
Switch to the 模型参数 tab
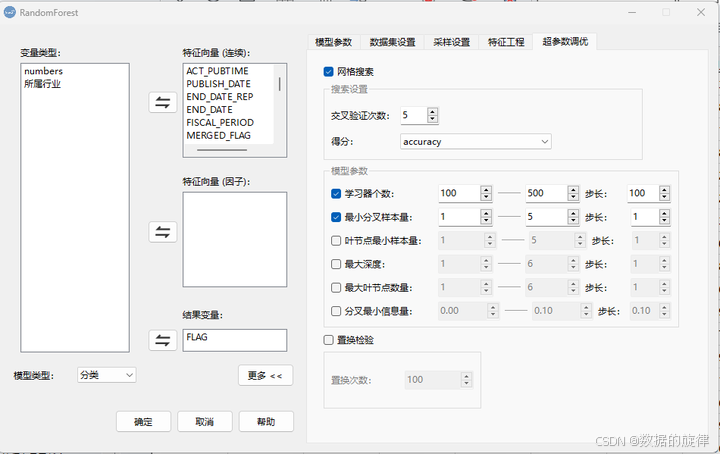(333, 42)
